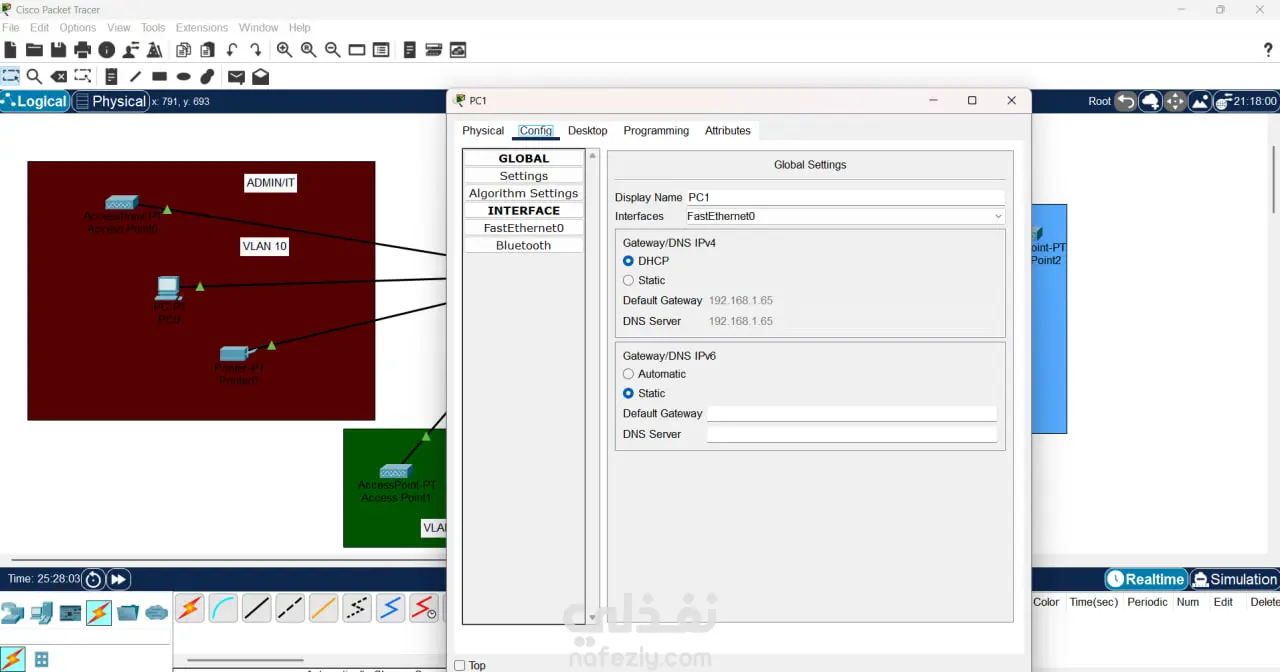Viewport: 1280px width, 672px height.
Task: Add a Simple PDU with the closed envelope
Action: tap(236, 76)
